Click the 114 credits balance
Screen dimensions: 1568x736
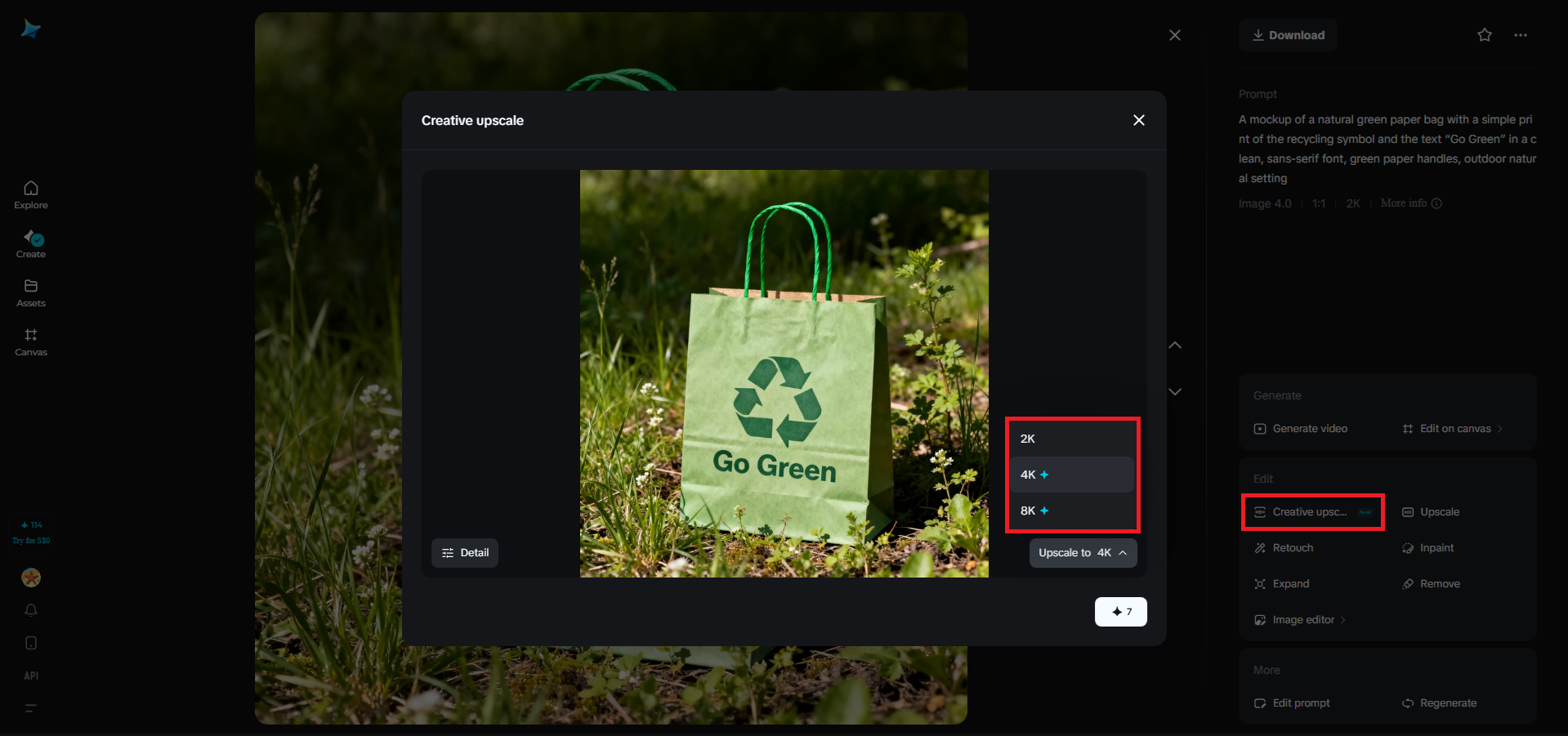(32, 525)
